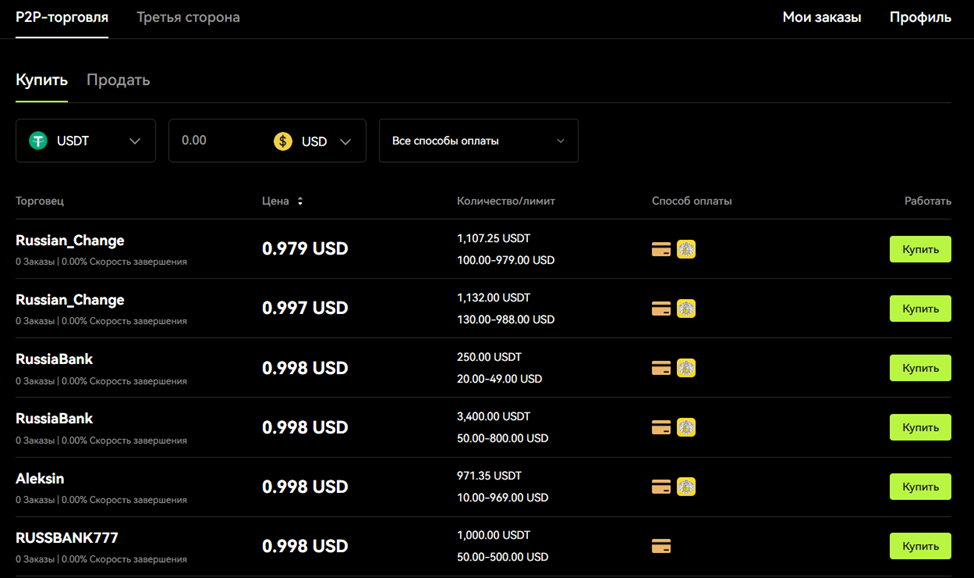The width and height of the screenshot is (974, 578).
Task: Click yellow payment badge icon in 0.997 USD row
Action: point(686,309)
